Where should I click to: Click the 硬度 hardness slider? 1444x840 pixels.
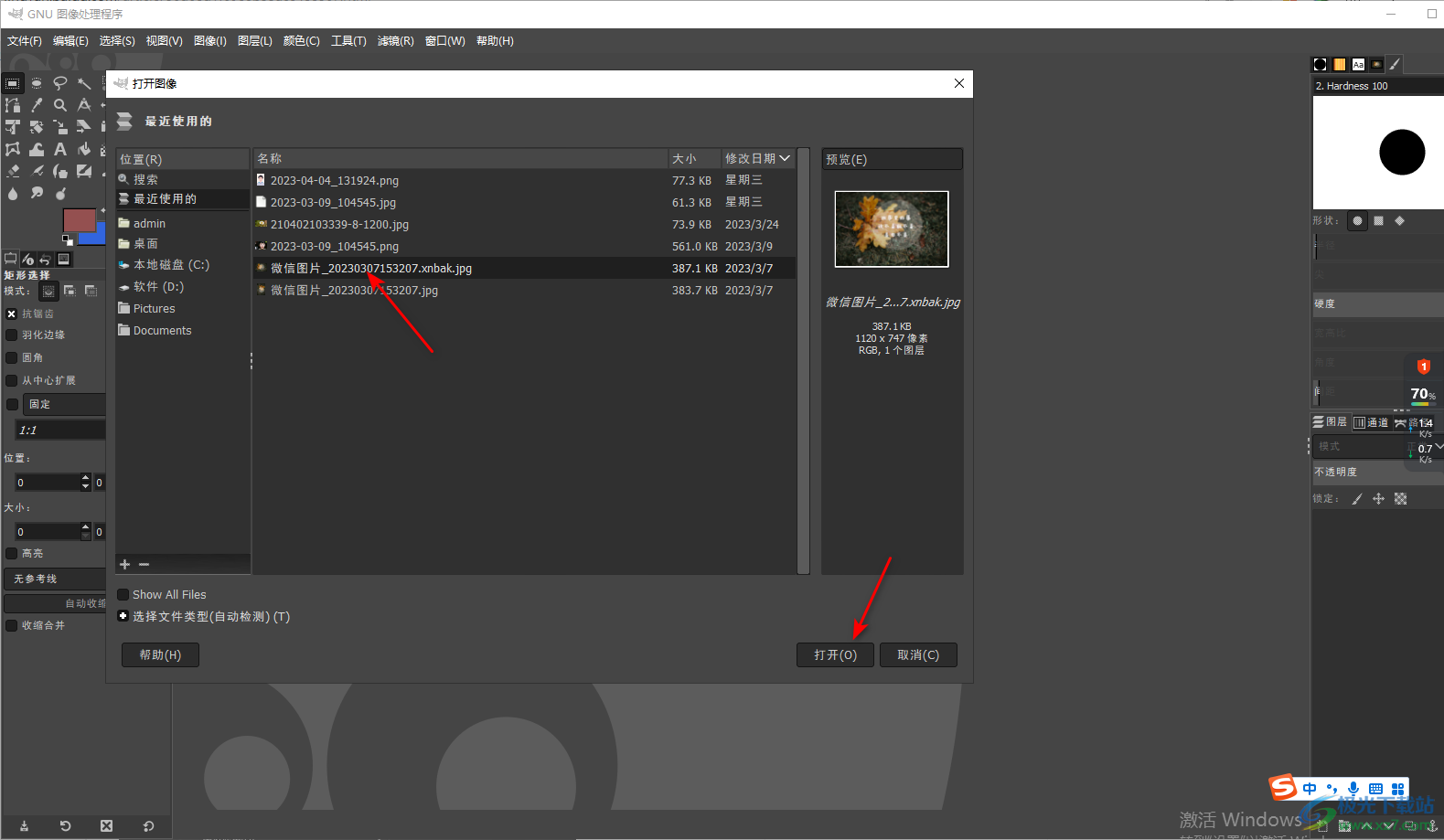[x=1378, y=303]
